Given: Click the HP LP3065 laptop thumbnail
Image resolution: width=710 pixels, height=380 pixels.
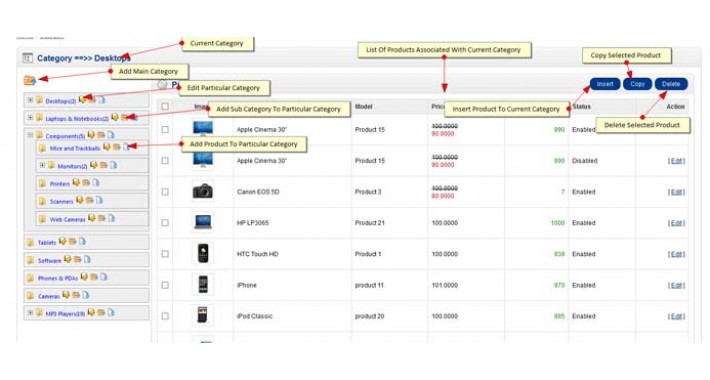Looking at the screenshot, I should click(x=203, y=222).
